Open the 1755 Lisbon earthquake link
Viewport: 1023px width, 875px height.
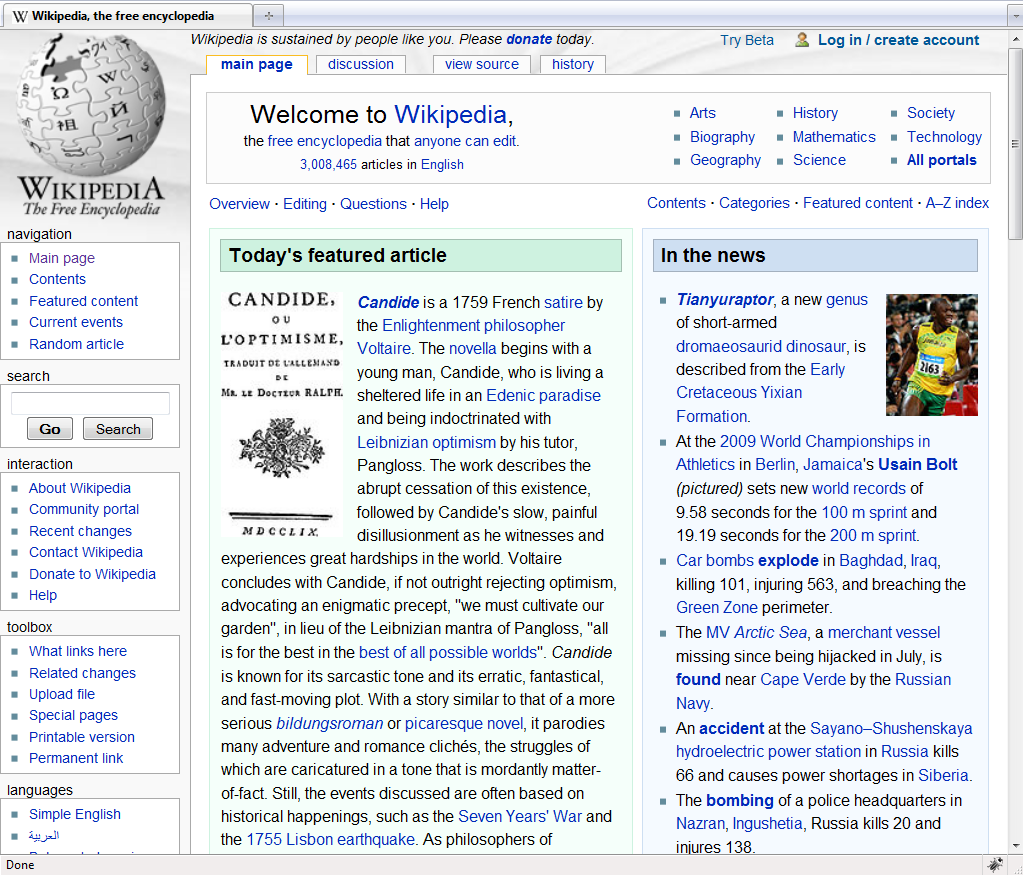pos(330,839)
